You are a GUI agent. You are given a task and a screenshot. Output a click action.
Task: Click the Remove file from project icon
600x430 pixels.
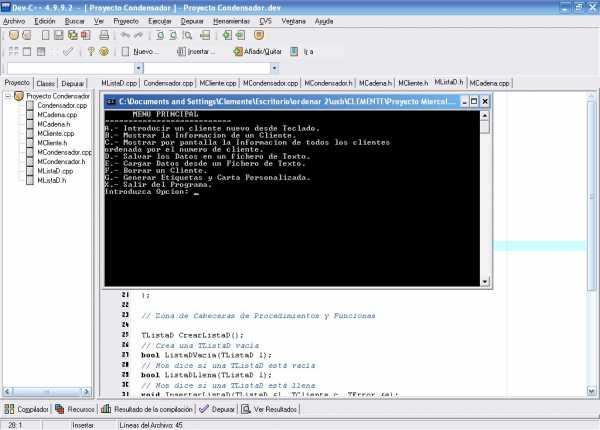tap(240, 35)
